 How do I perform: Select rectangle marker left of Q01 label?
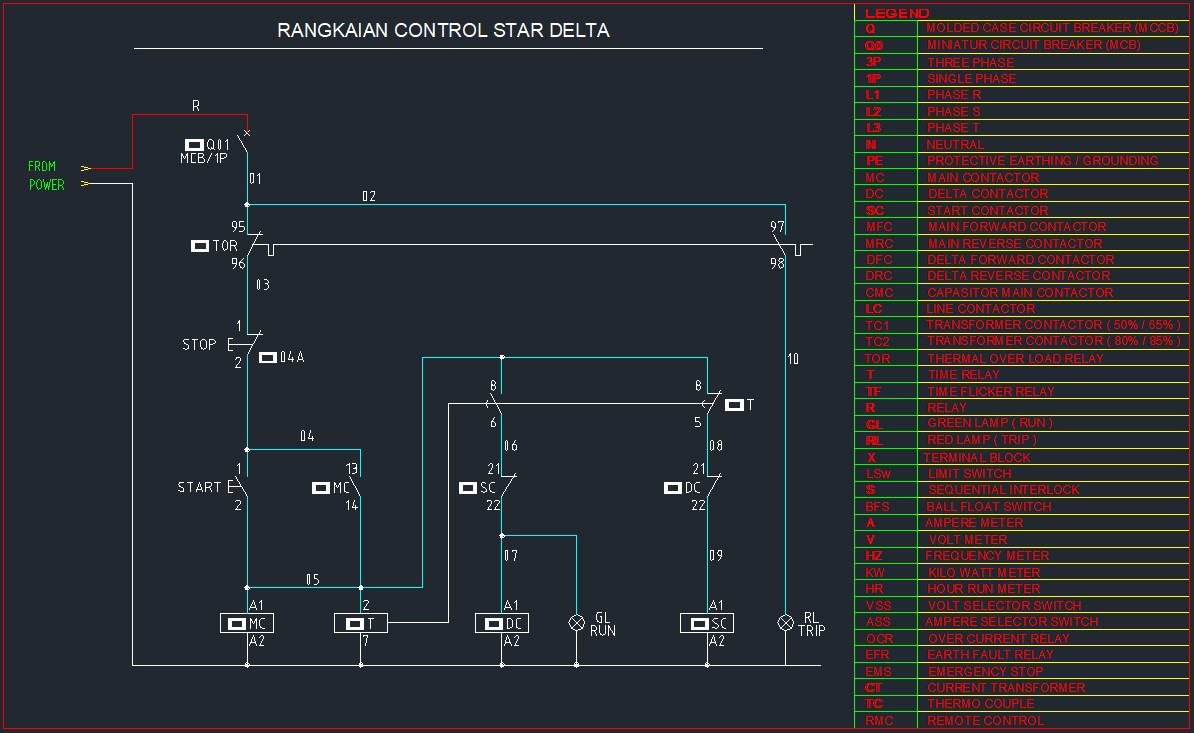(194, 145)
